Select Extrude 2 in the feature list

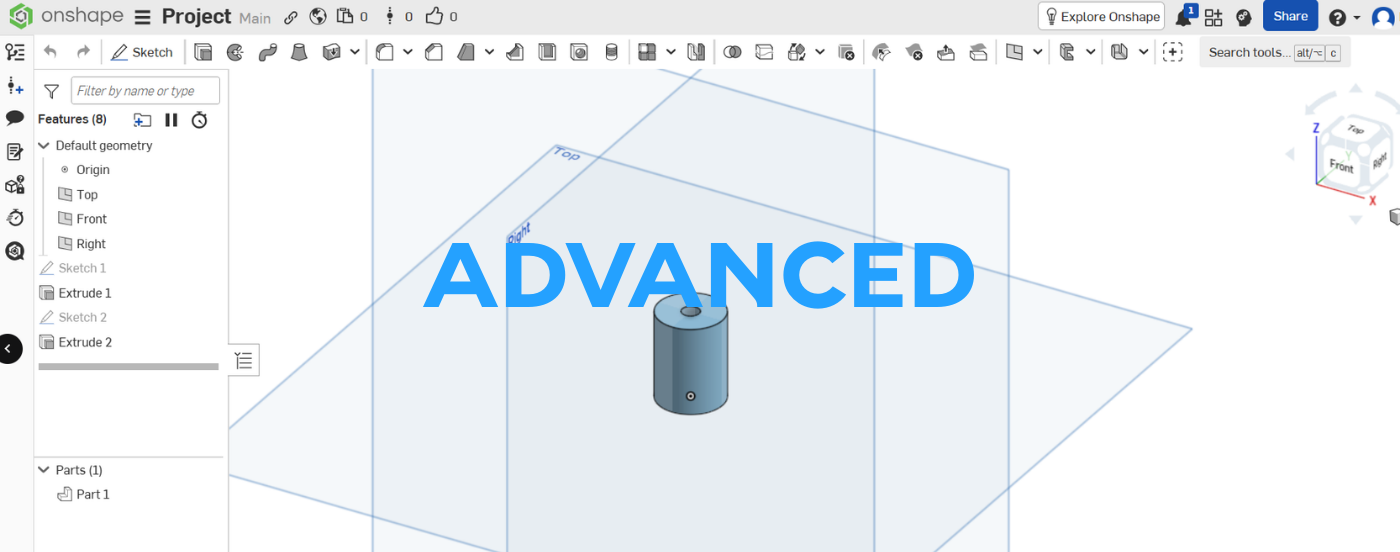pos(85,342)
